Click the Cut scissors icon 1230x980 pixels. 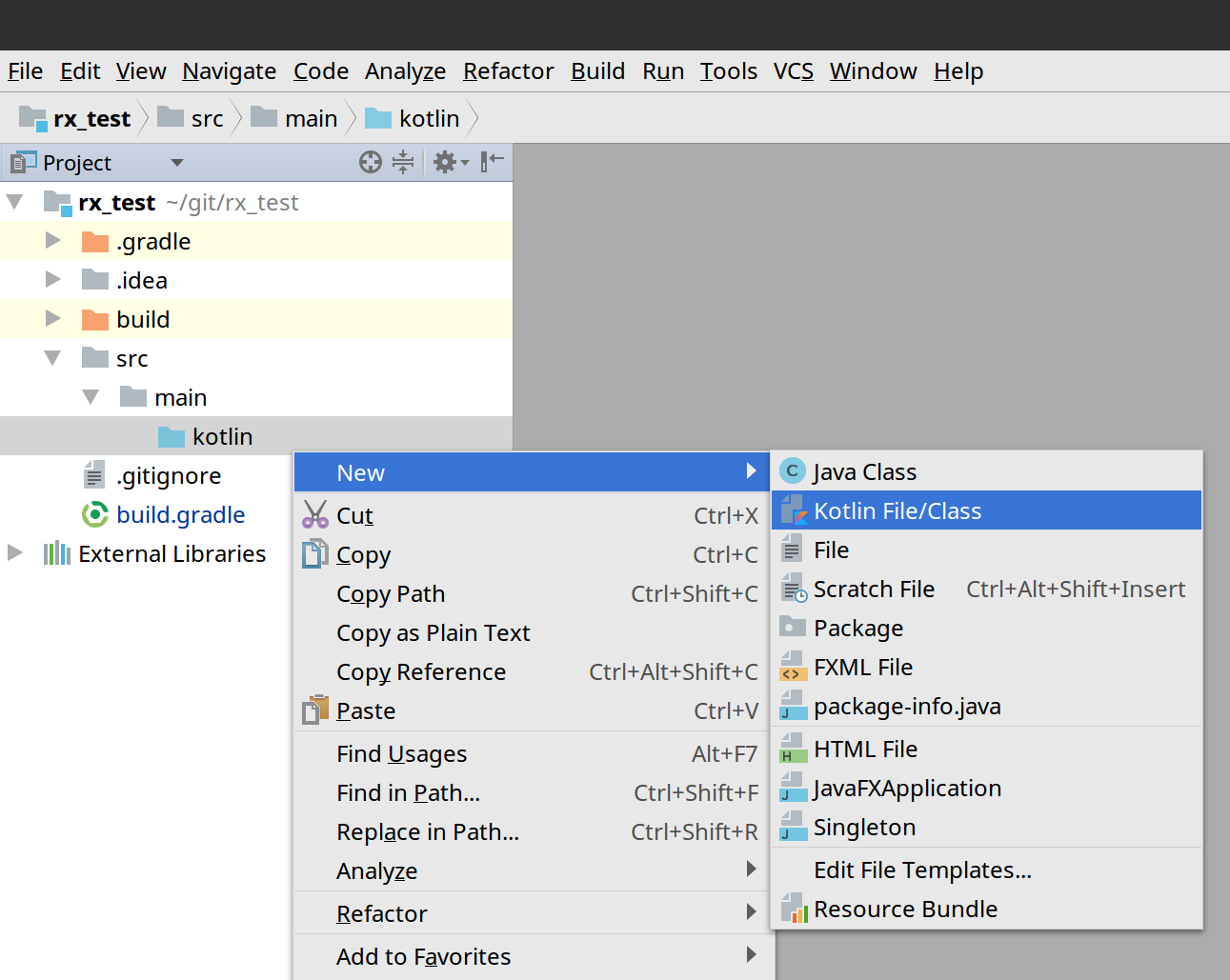pyautogui.click(x=315, y=514)
